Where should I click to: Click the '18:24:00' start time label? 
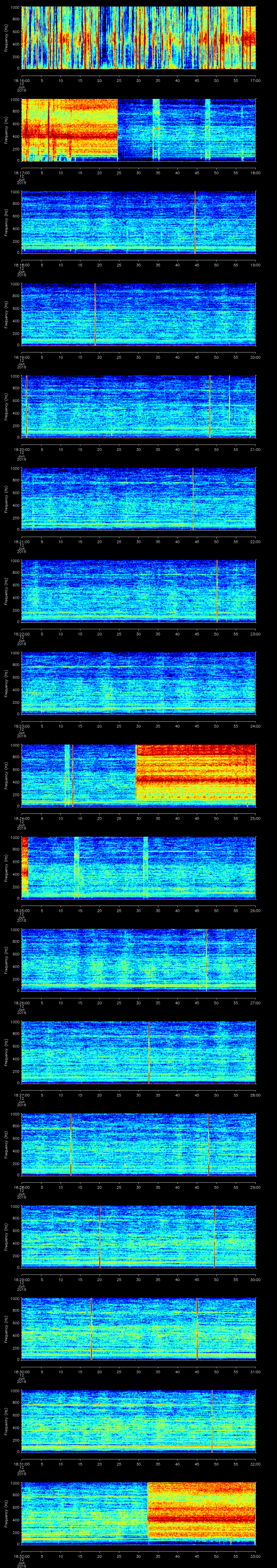click(x=21, y=818)
